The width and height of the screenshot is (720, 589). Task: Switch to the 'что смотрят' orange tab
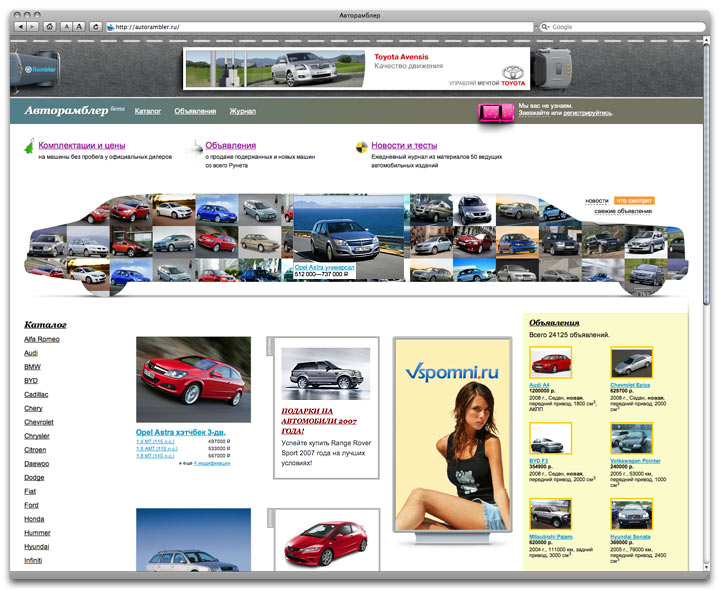click(x=634, y=200)
